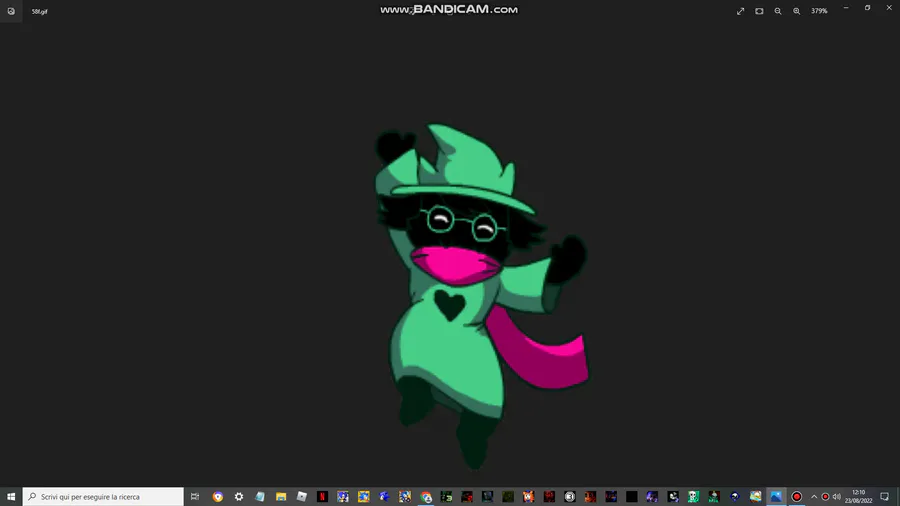The height and width of the screenshot is (506, 900).
Task: Open the white circled 3 taskbar icon
Action: click(x=569, y=497)
